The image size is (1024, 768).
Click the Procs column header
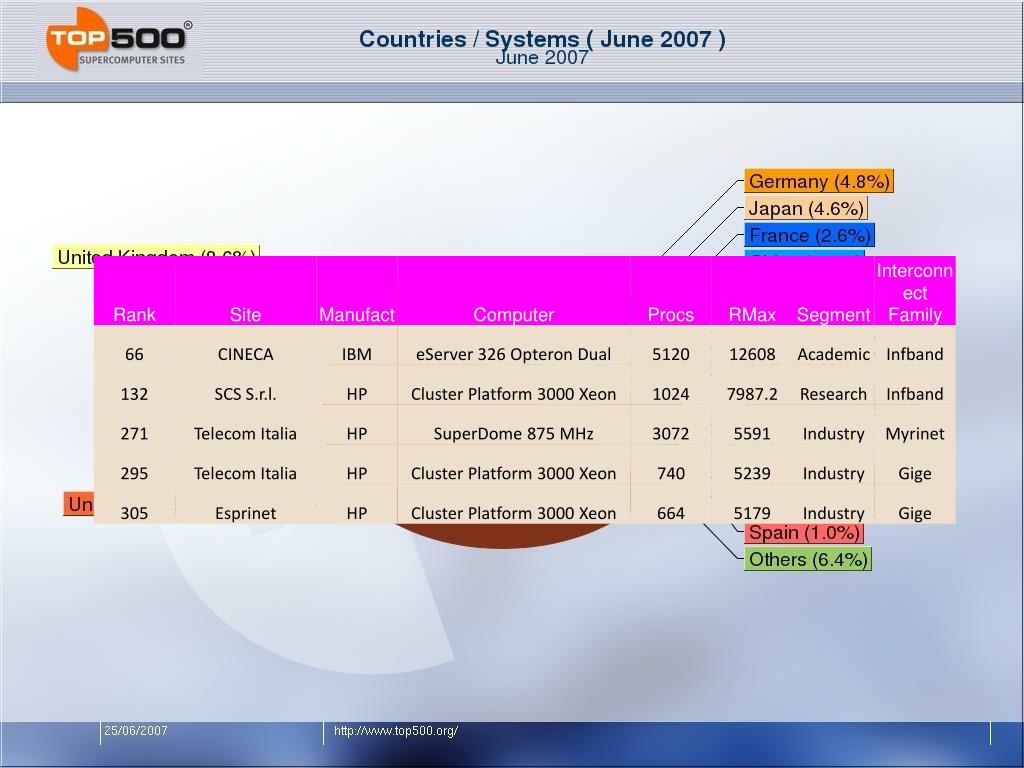coord(671,315)
